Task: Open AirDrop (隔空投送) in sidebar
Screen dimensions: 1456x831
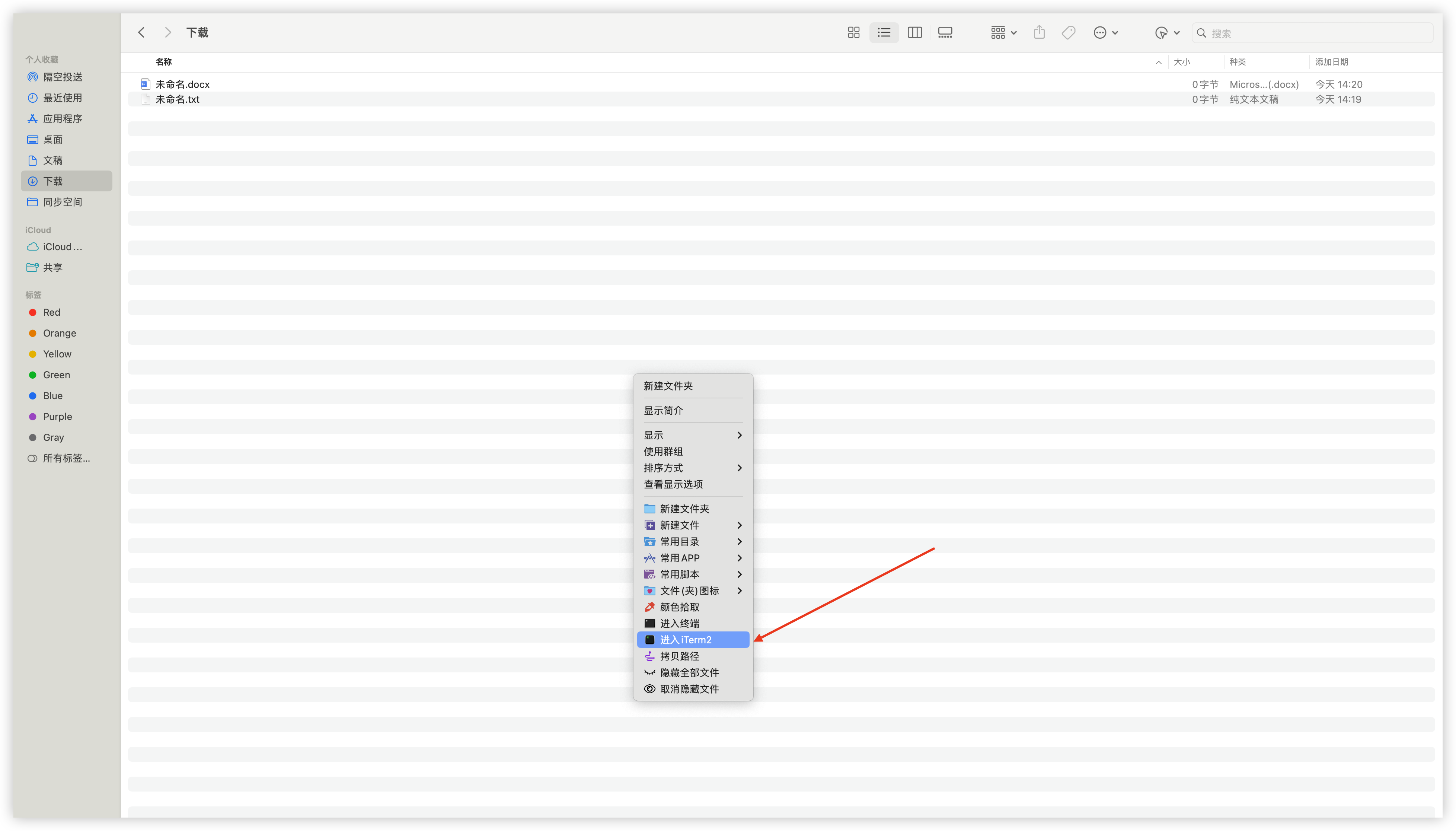Action: coord(62,77)
